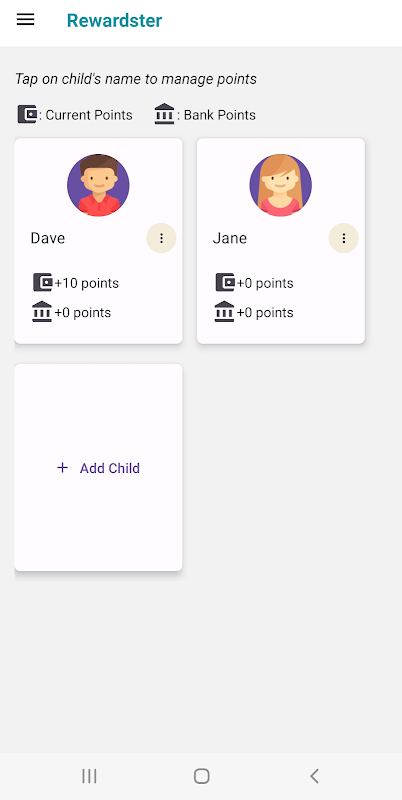Select Dave's +10 points text
Viewport: 402px width, 800px height.
[86, 283]
